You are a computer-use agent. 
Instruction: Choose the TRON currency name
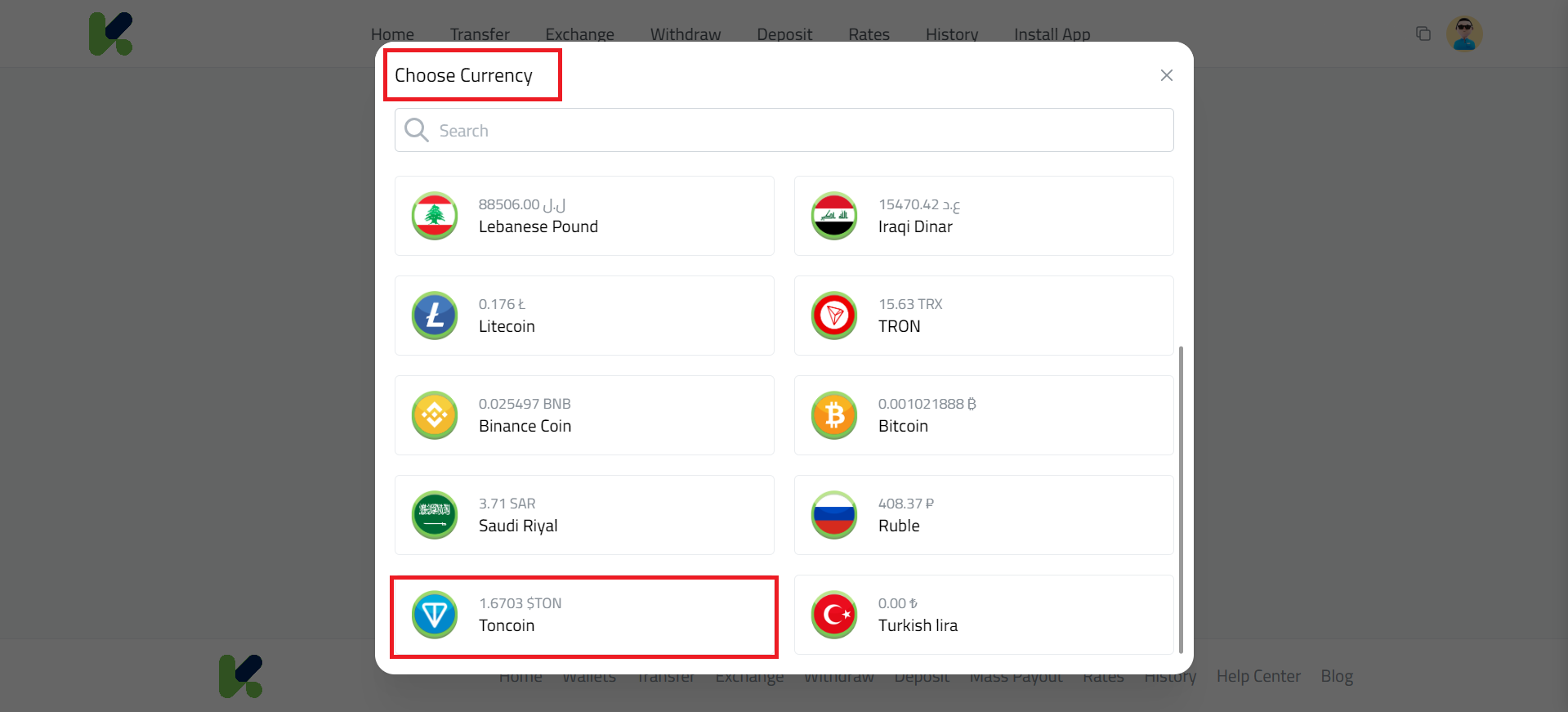click(x=900, y=326)
